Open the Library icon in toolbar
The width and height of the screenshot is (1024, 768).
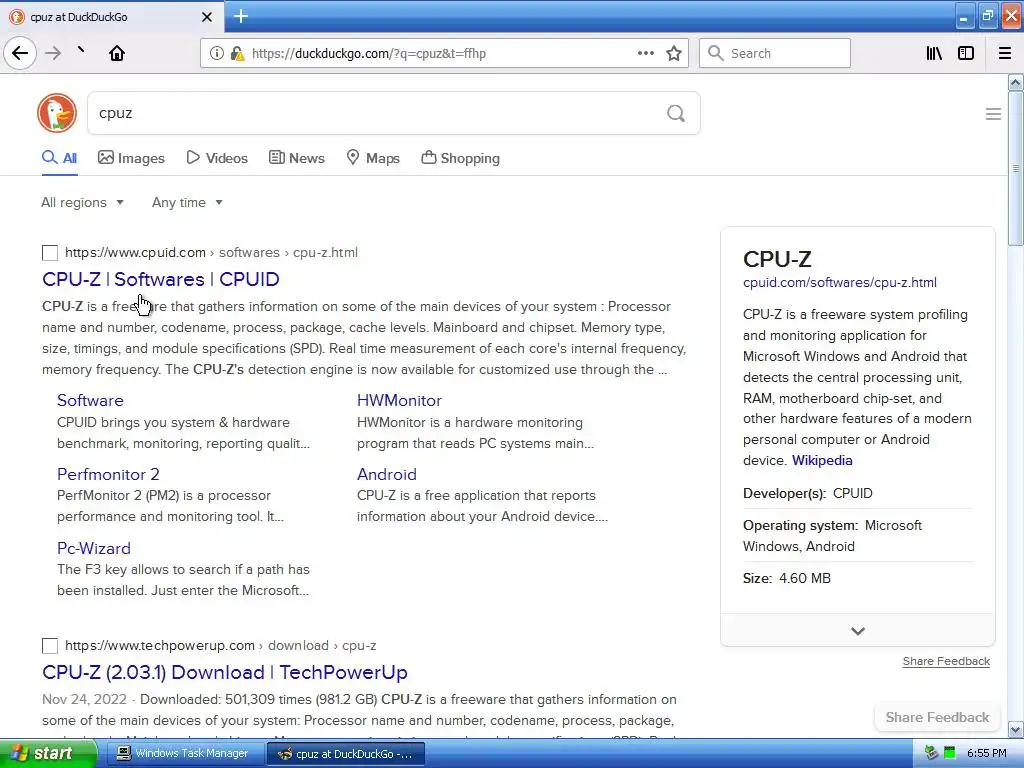tap(934, 53)
